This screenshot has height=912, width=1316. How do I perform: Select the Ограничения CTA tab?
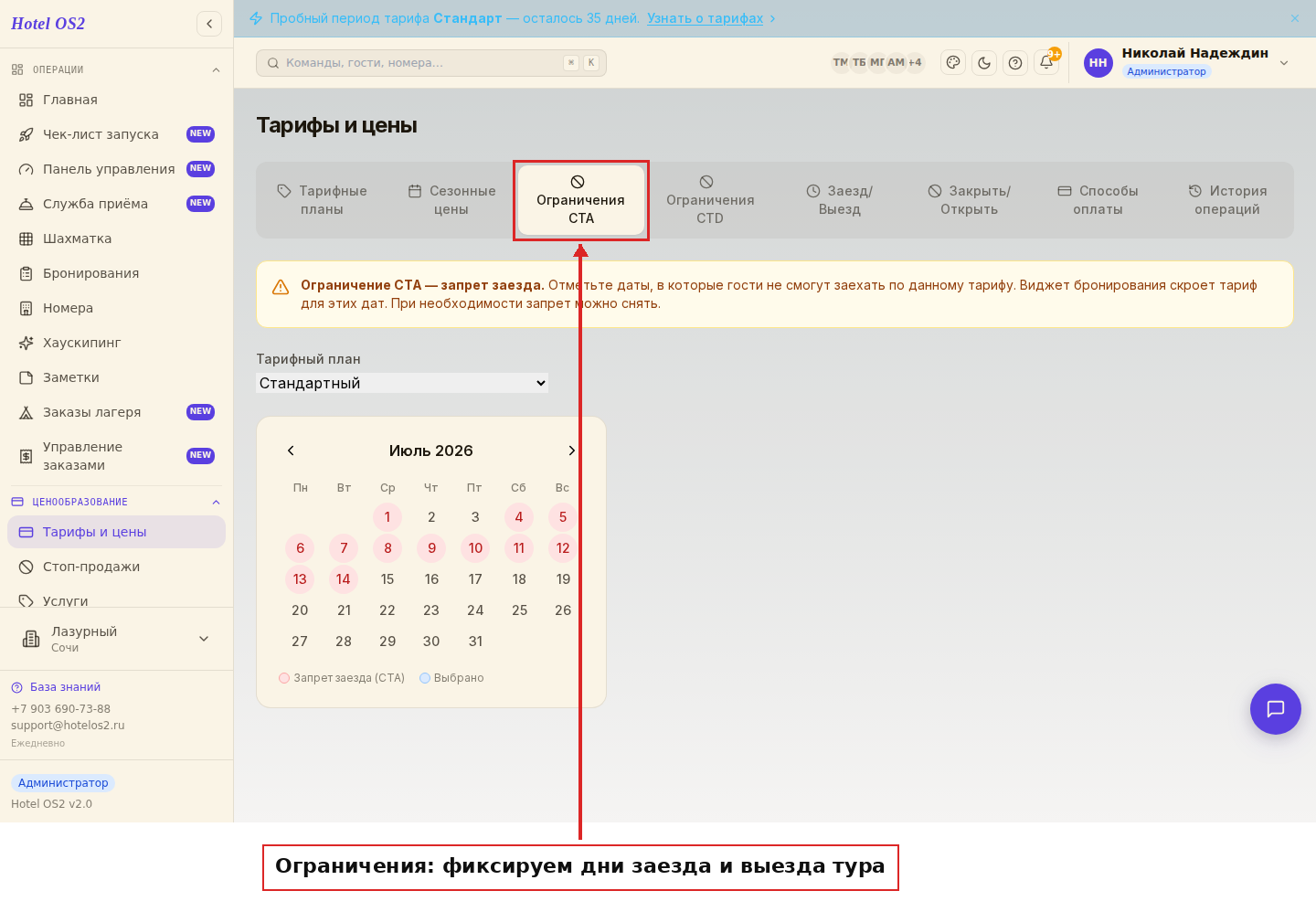(x=581, y=200)
